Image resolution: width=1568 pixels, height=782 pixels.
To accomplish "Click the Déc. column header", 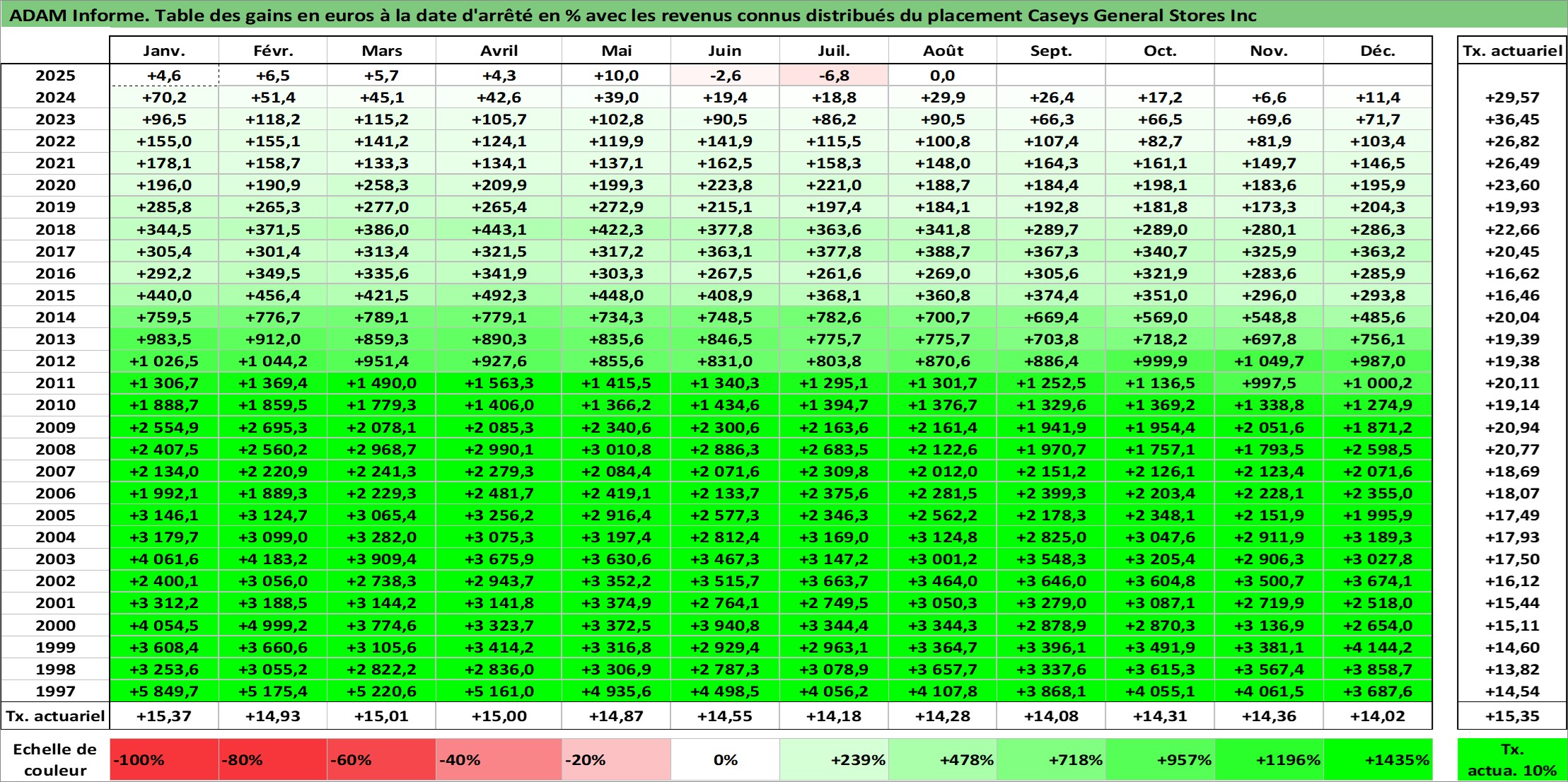I will point(1378,51).
